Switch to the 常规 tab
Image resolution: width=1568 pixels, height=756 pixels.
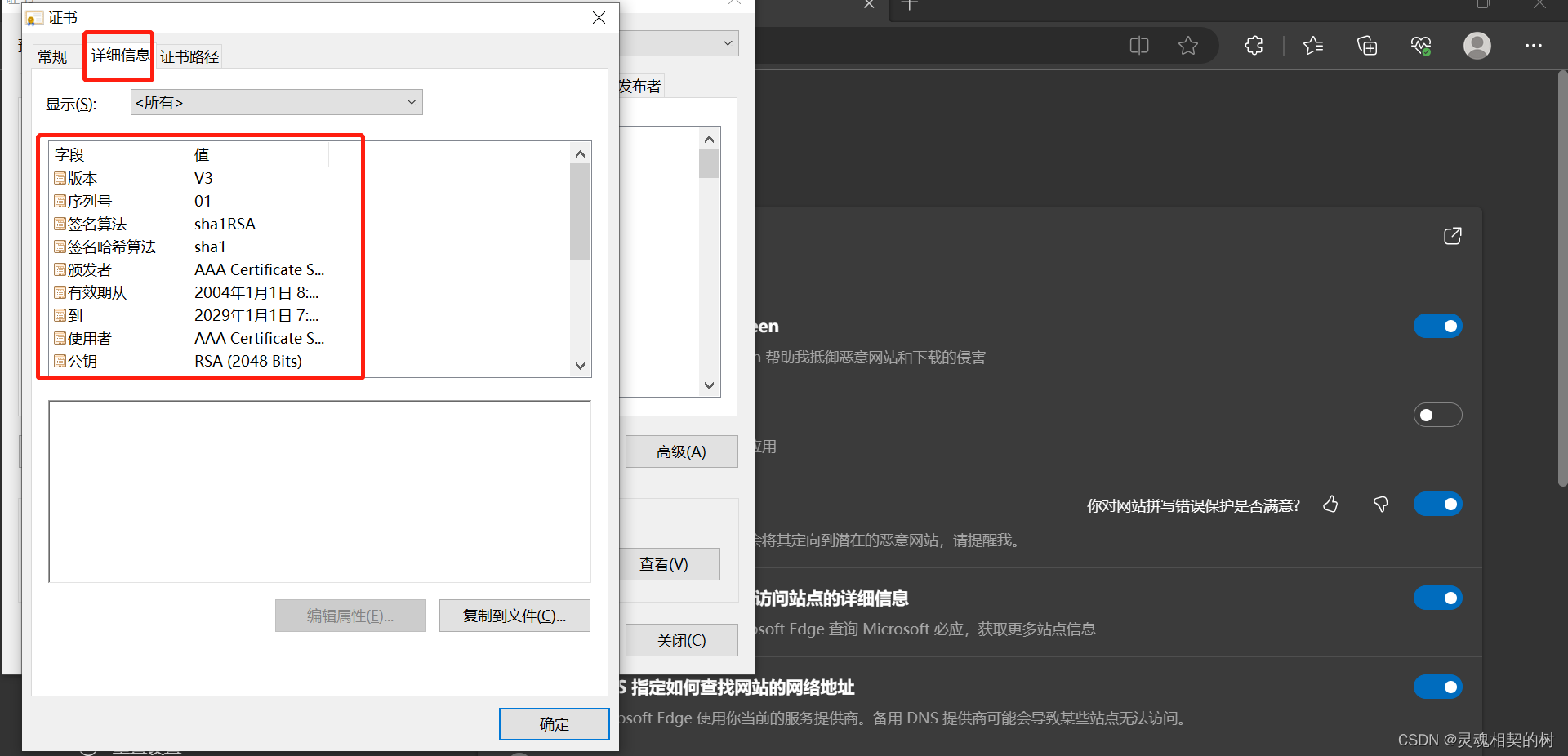point(52,56)
